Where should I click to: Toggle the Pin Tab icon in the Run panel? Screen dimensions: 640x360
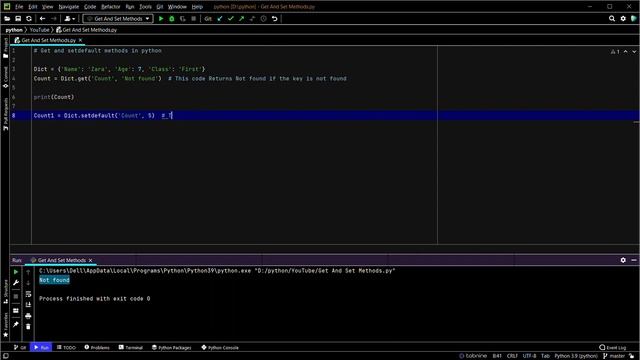coord(16,324)
